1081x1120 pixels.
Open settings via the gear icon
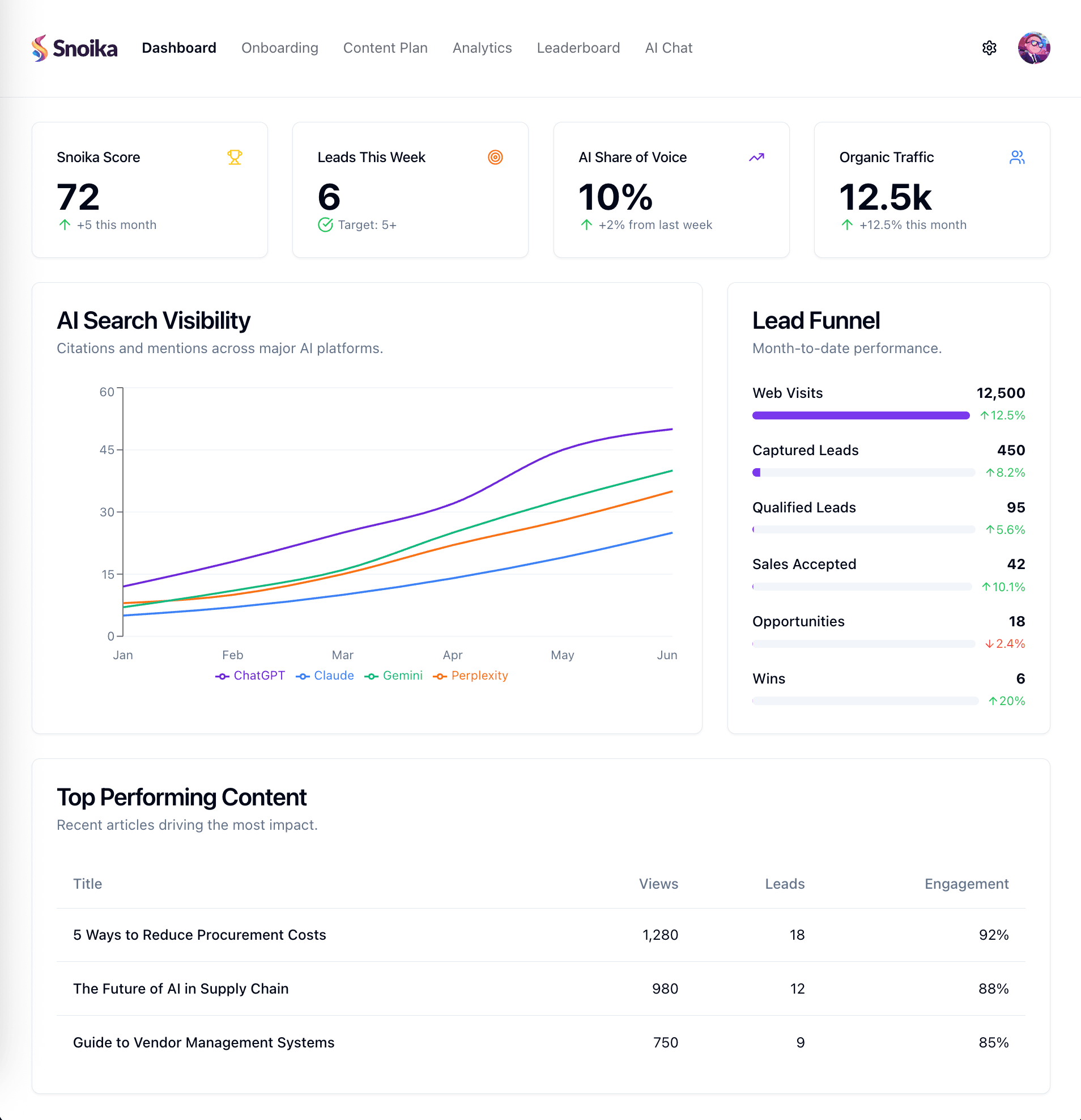pos(989,48)
